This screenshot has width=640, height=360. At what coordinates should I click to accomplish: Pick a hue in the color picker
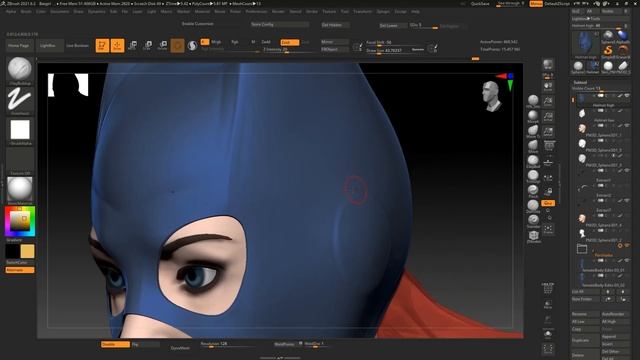(20, 221)
